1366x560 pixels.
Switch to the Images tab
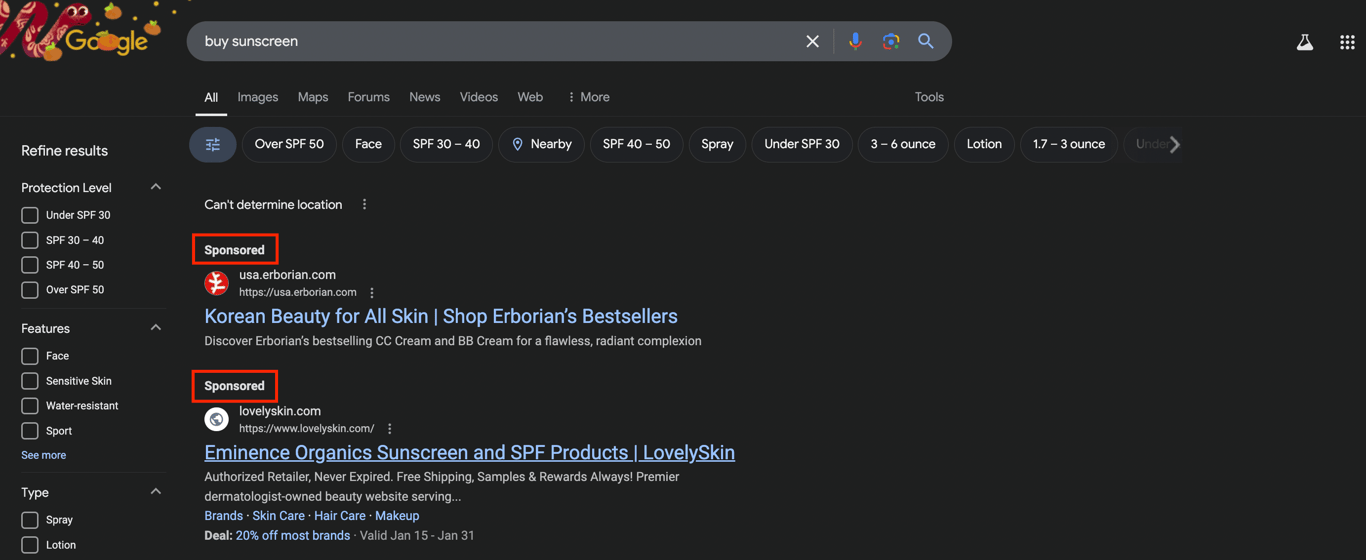point(257,97)
